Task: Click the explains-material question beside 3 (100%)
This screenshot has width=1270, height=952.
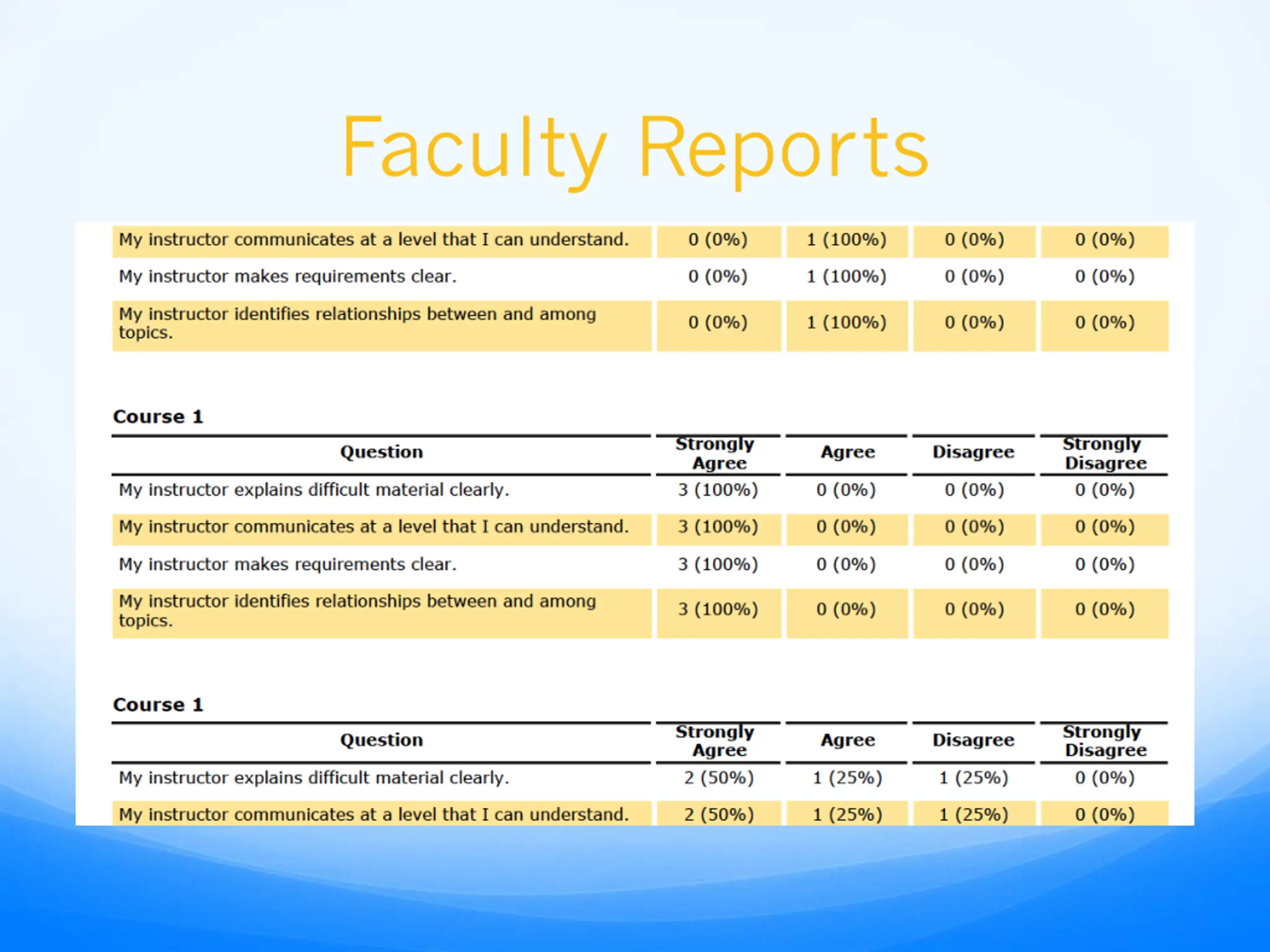Action: [314, 490]
